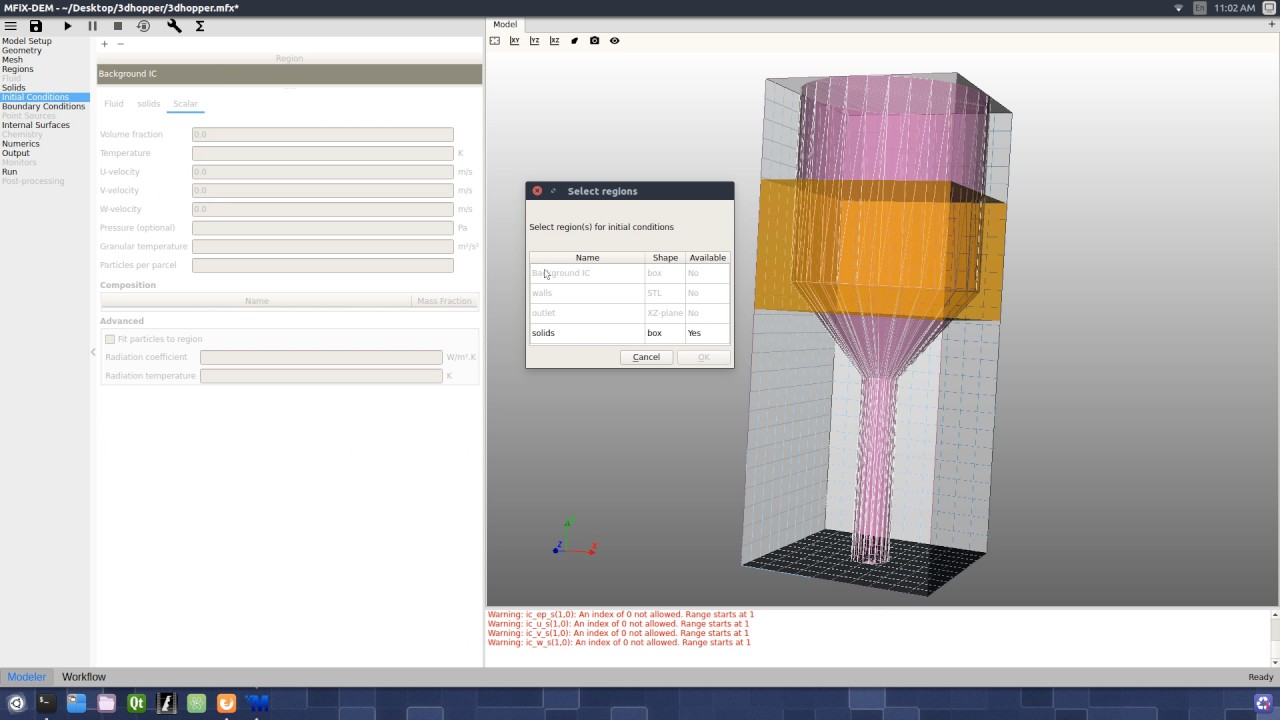Switch to Fluid tab

tap(114, 104)
